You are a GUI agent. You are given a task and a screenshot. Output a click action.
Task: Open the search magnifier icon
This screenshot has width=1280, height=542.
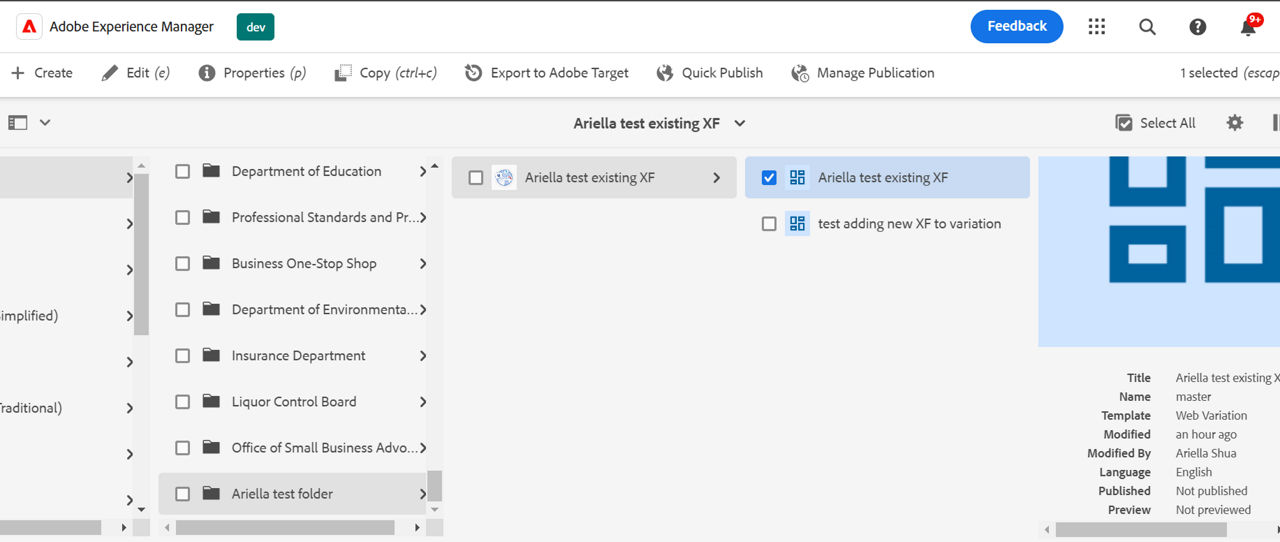pos(1147,27)
